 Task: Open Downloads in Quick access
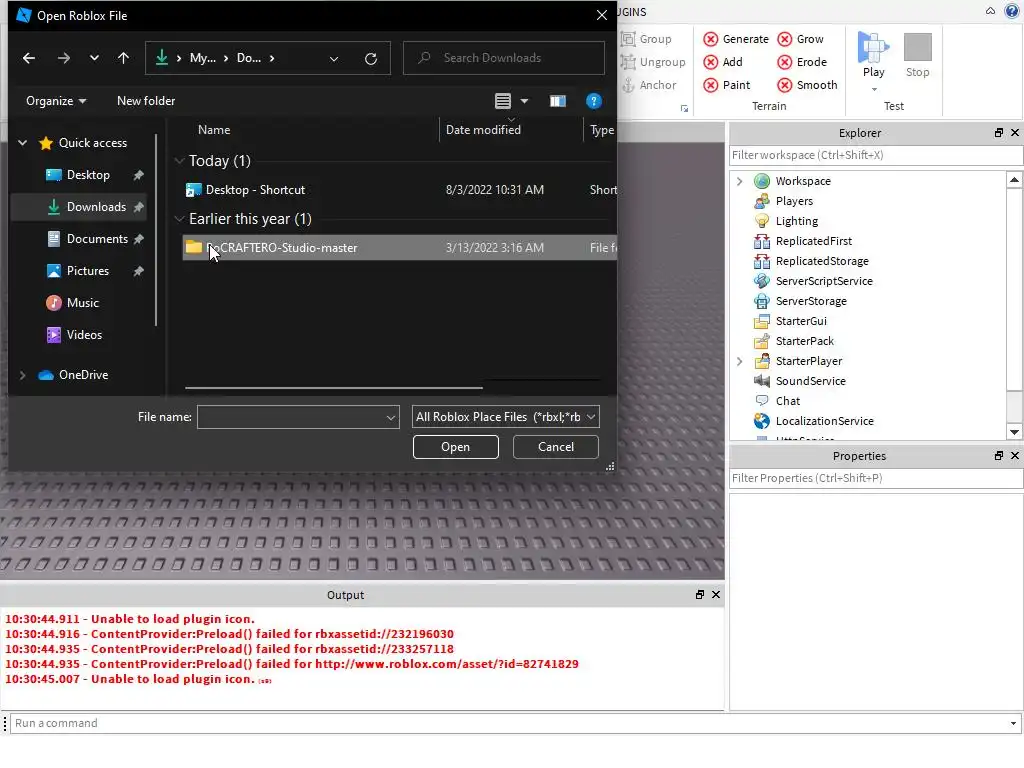(x=96, y=207)
